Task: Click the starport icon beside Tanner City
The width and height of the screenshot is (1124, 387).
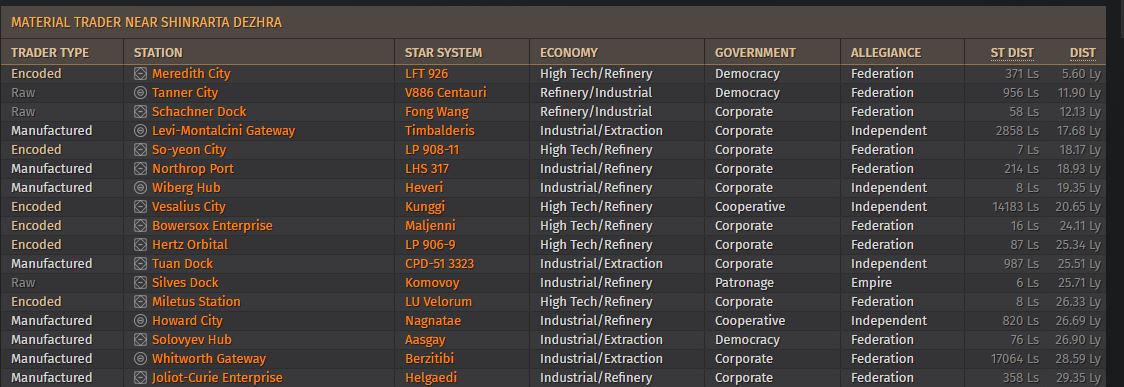Action: click(140, 92)
